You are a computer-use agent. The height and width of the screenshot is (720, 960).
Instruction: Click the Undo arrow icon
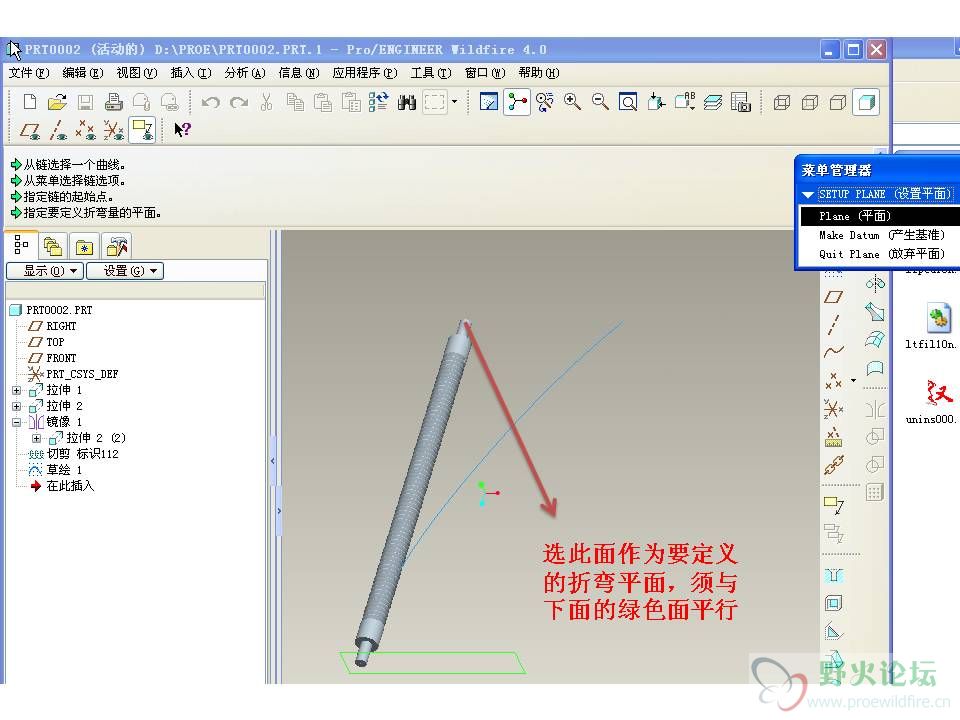pyautogui.click(x=211, y=102)
